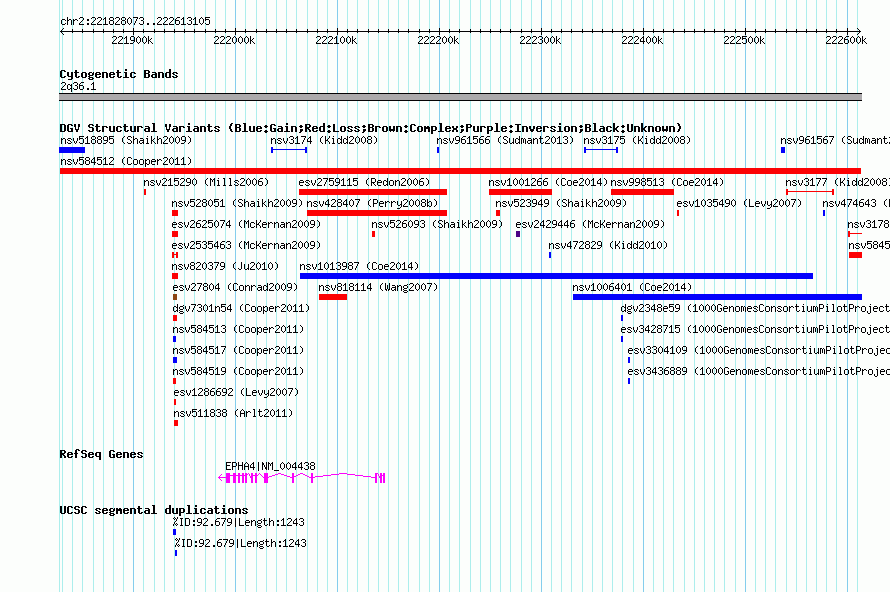
Task: Click the 222500k ruler tick label
Action: coord(744,40)
